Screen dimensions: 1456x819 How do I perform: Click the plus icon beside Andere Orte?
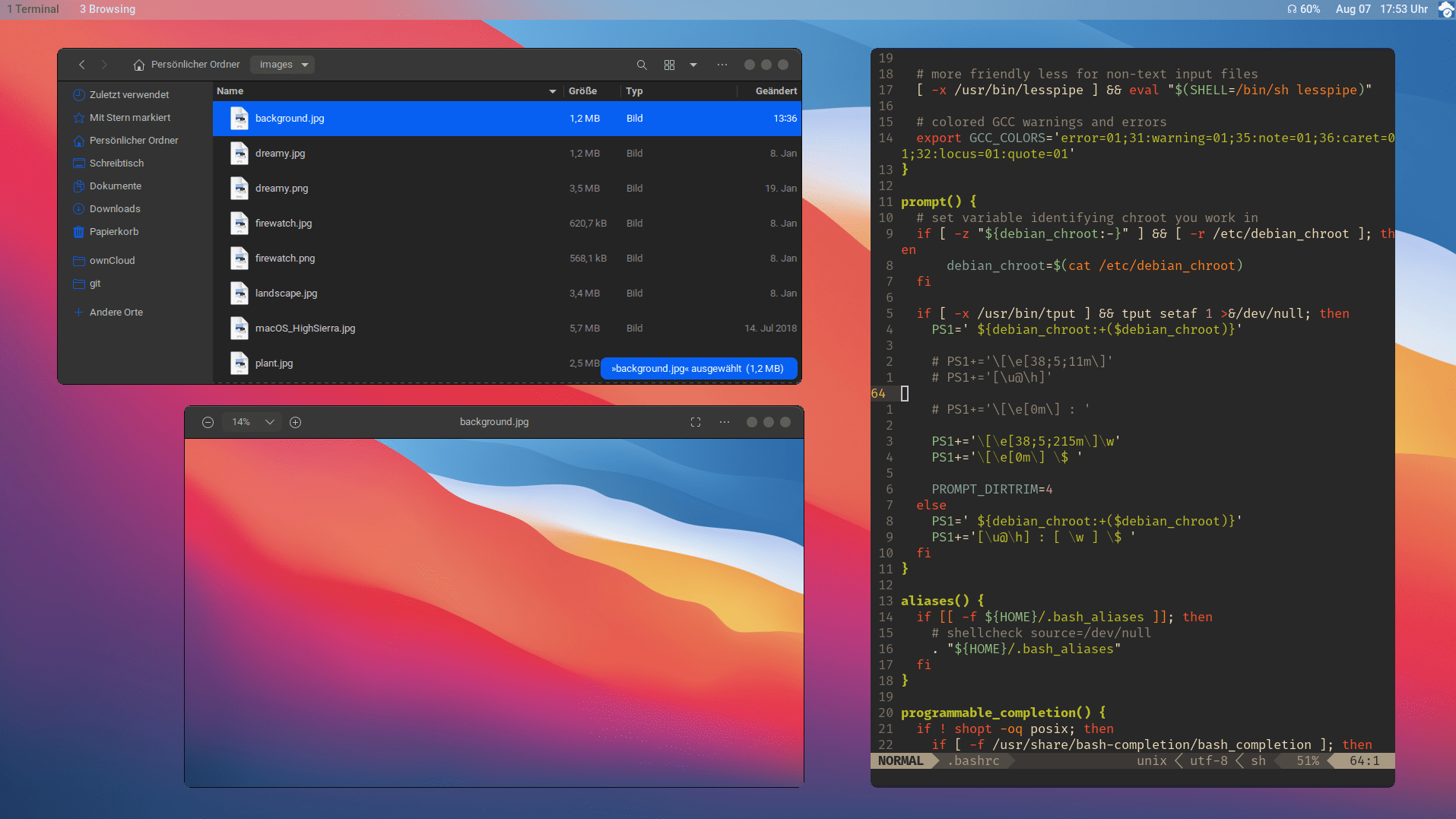click(x=78, y=313)
